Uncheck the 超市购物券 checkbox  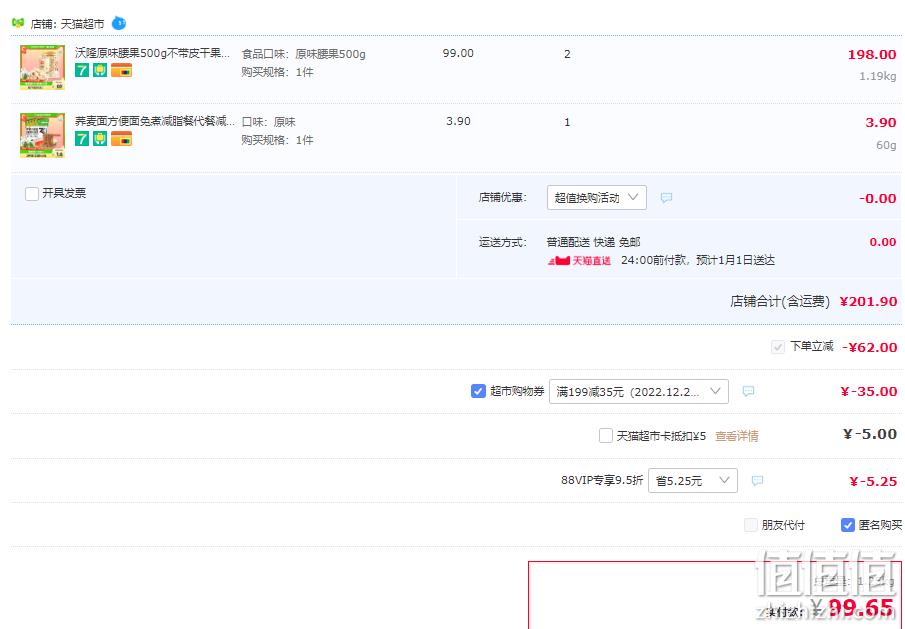pos(478,391)
